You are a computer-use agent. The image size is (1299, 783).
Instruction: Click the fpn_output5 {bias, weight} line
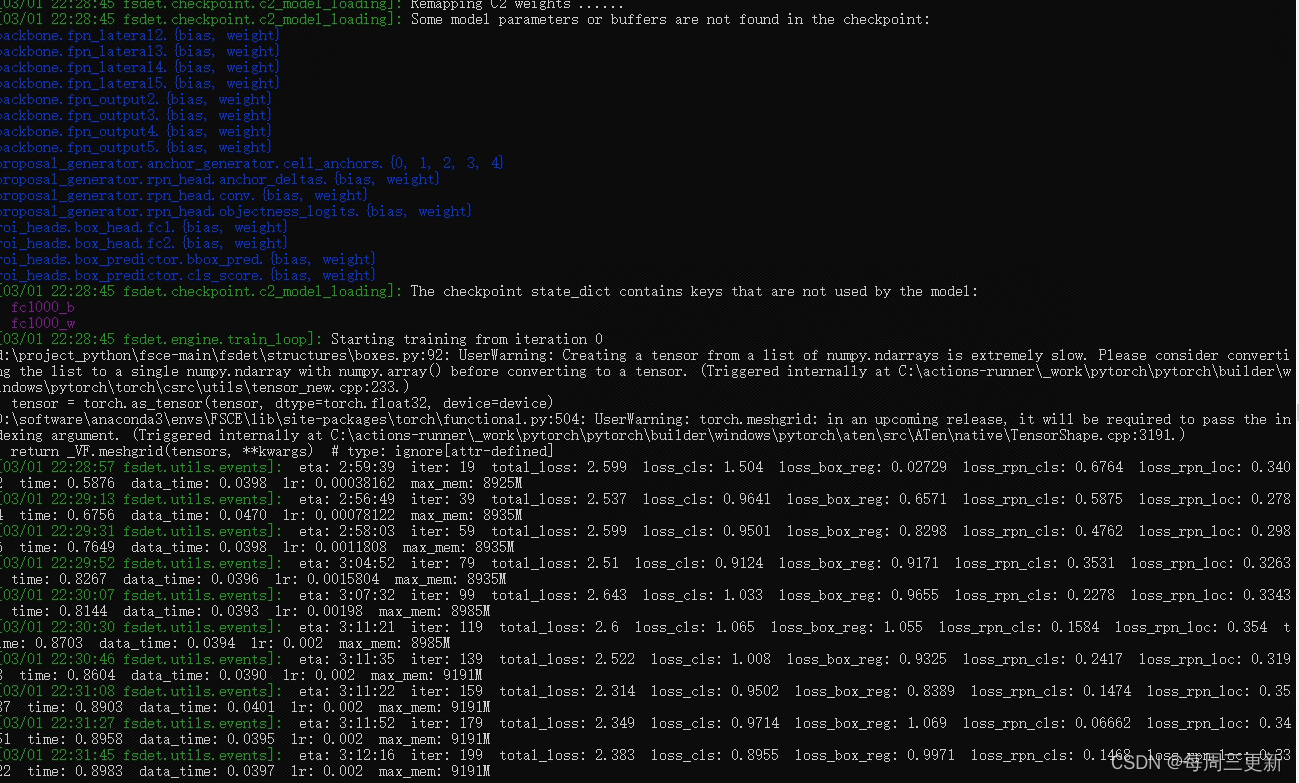coord(135,147)
